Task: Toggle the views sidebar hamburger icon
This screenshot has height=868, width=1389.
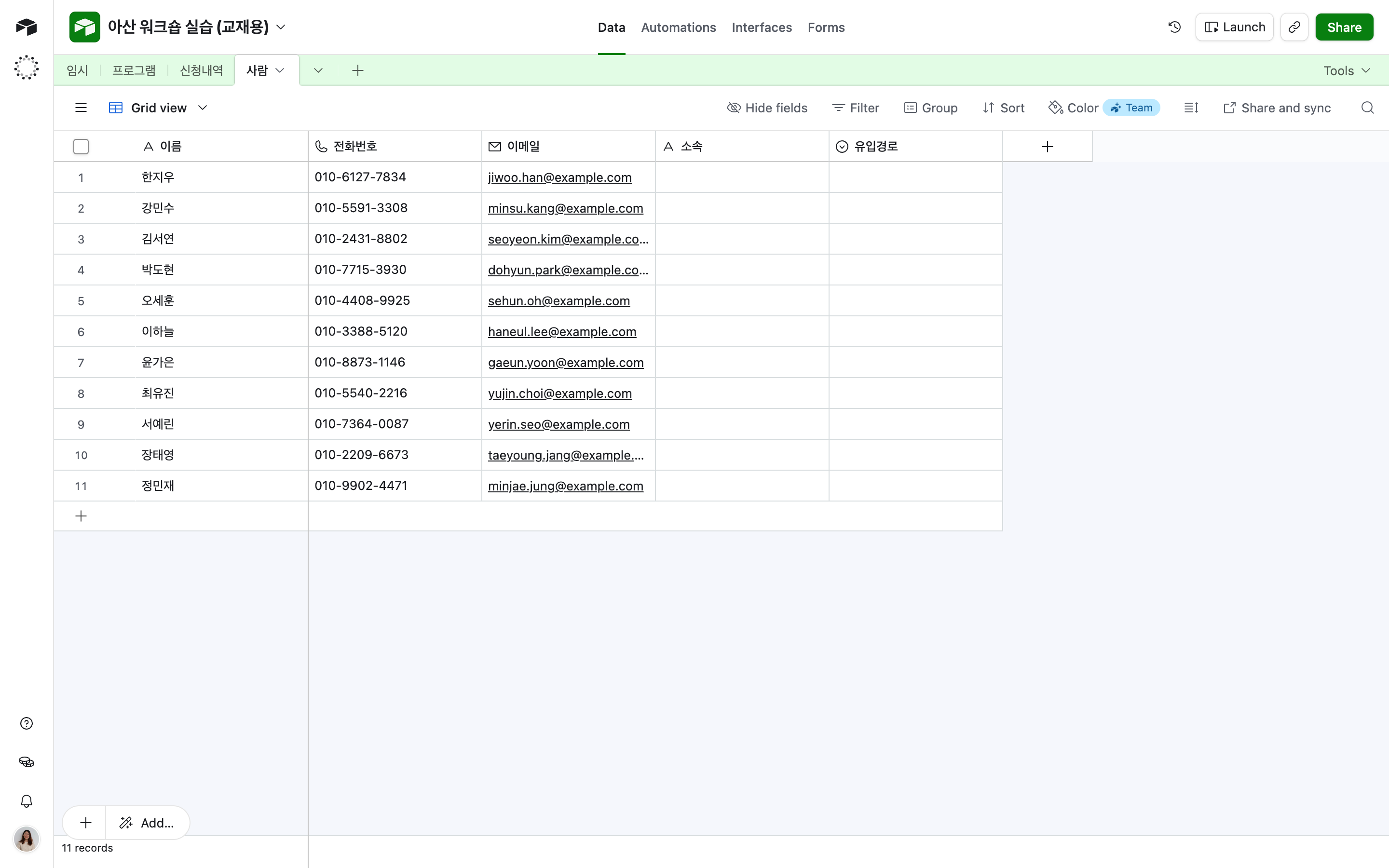Action: (81, 108)
